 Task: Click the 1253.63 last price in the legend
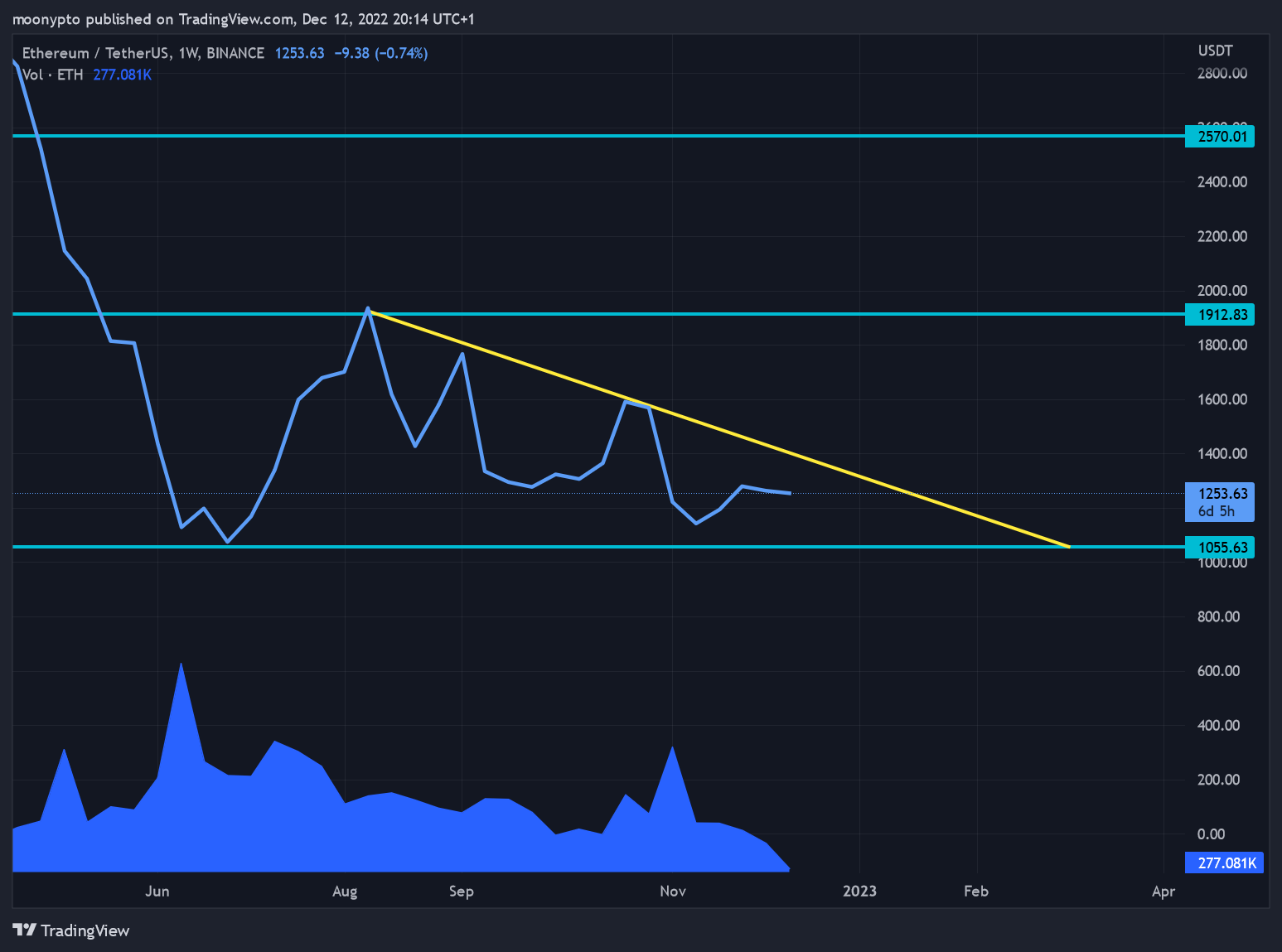pos(299,53)
